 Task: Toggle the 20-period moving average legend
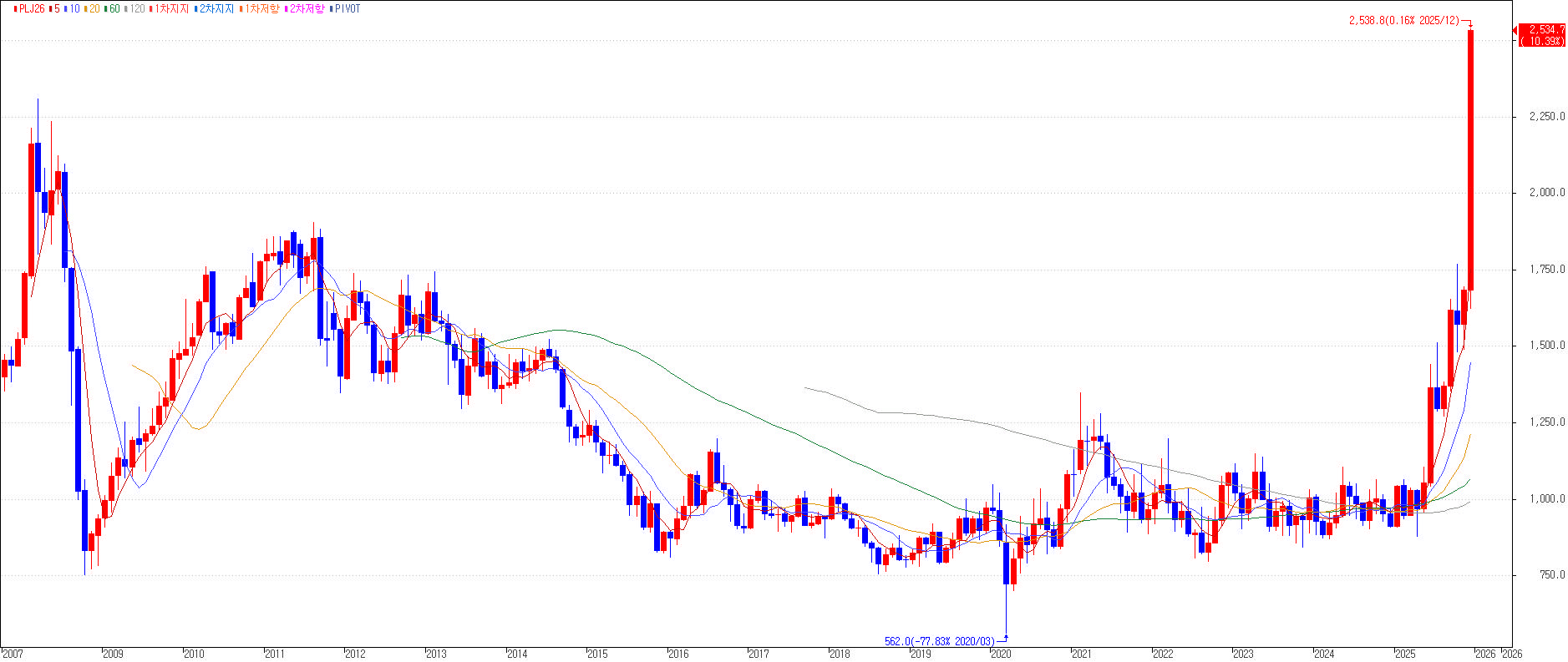click(x=94, y=9)
